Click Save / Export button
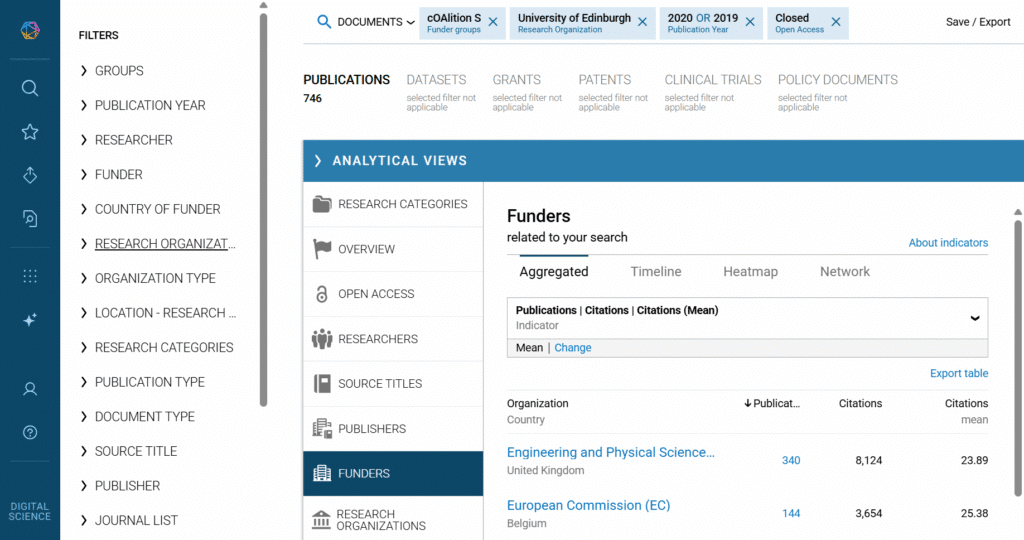The height and width of the screenshot is (540, 1024). (978, 22)
